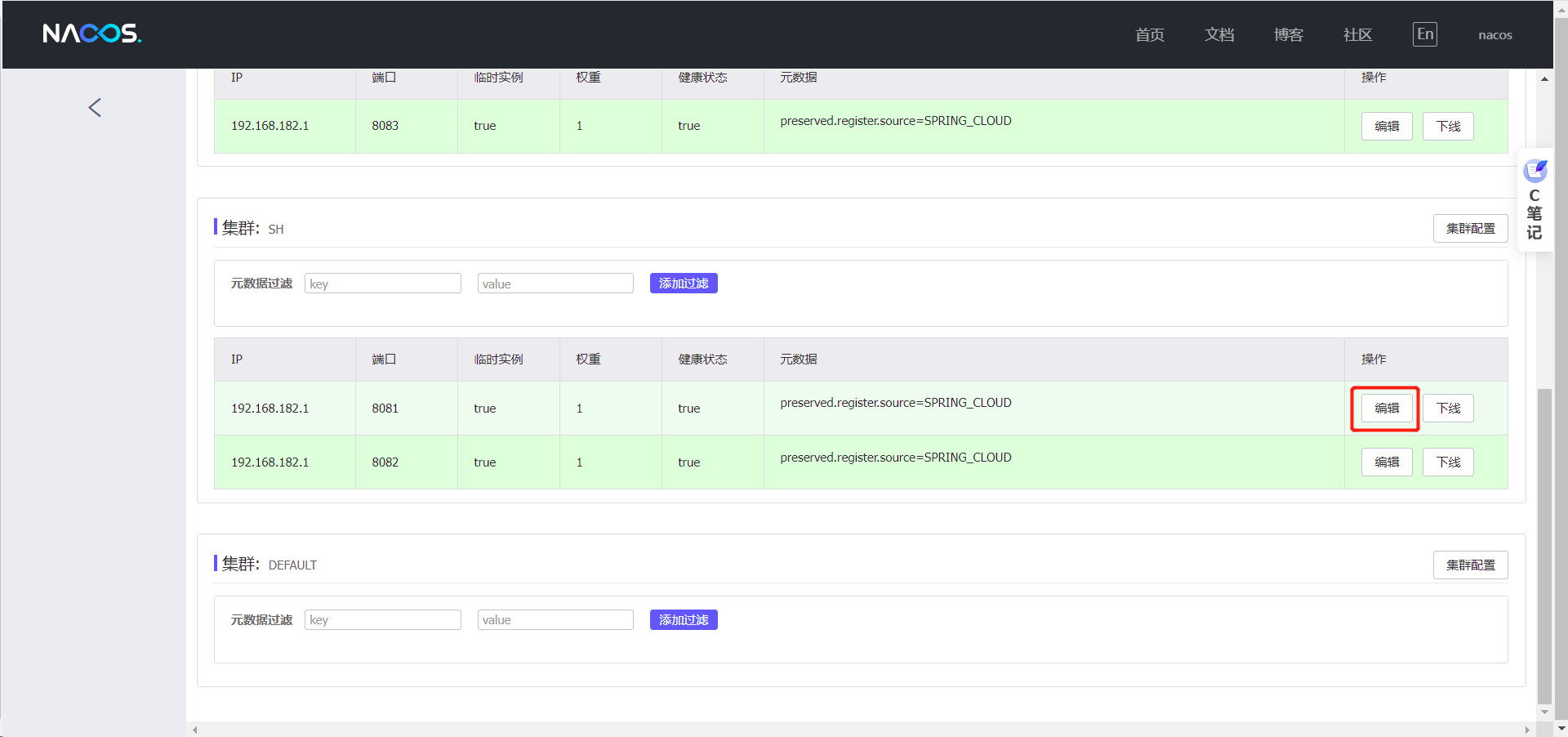Click the metadata text in the 8083 row
Image resolution: width=1568 pixels, height=737 pixels.
[x=896, y=121]
